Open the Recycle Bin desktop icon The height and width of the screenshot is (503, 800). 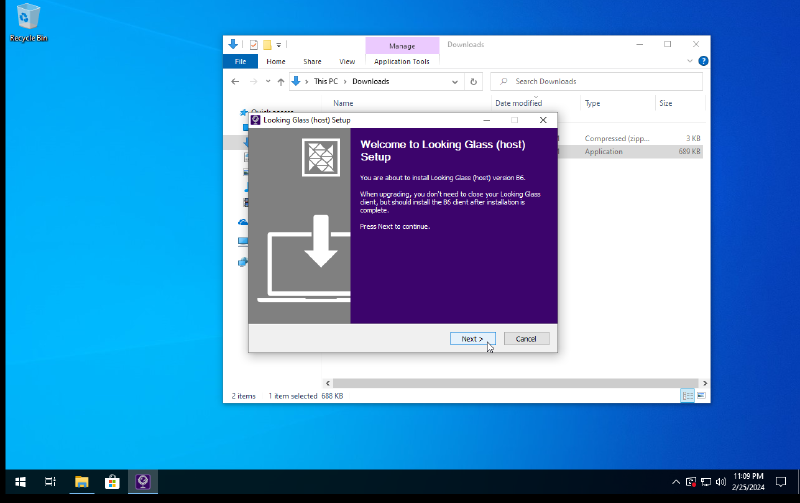click(x=29, y=23)
